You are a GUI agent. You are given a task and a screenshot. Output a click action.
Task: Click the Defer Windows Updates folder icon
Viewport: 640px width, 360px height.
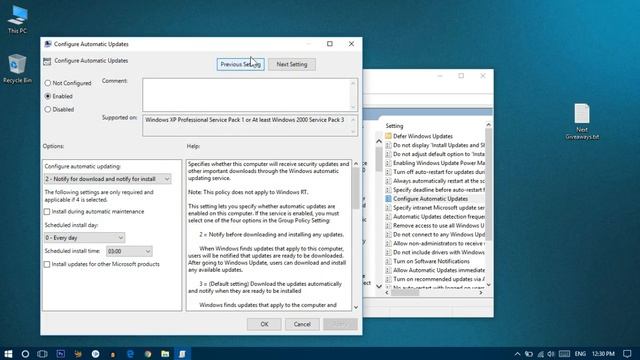pos(388,136)
